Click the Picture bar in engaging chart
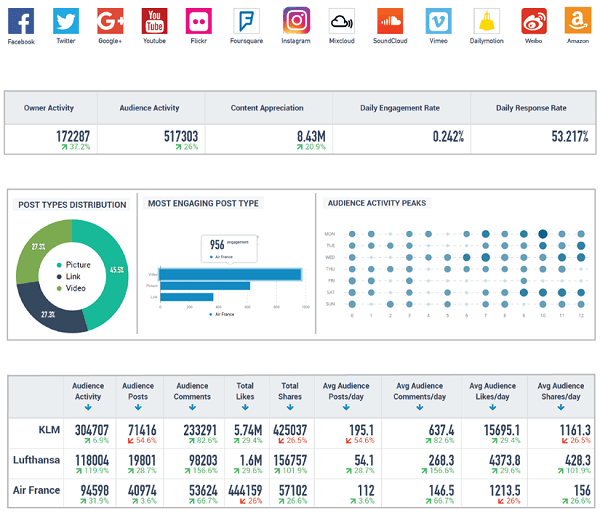 point(205,286)
